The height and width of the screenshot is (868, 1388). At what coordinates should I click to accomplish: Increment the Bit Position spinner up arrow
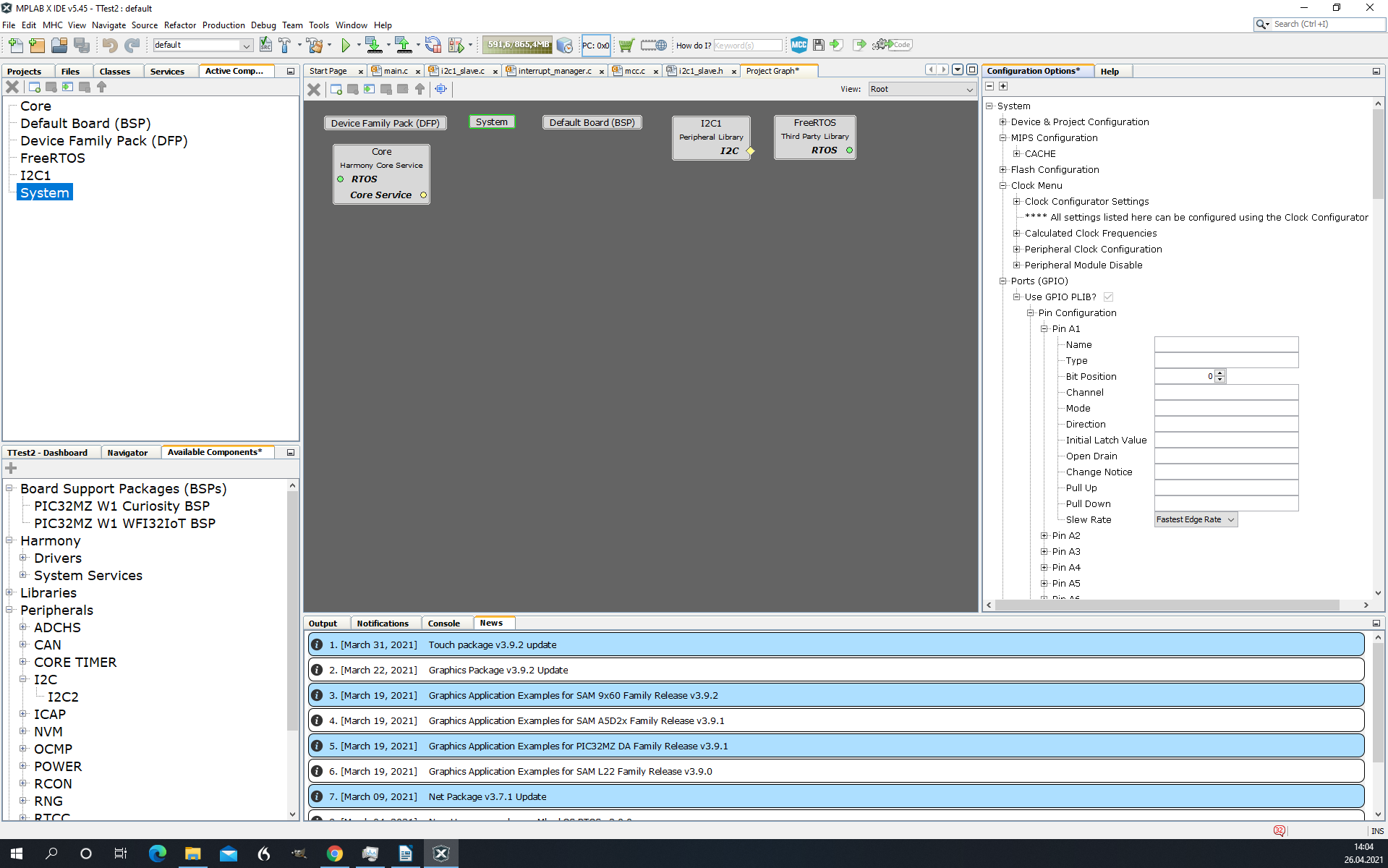coord(1219,373)
